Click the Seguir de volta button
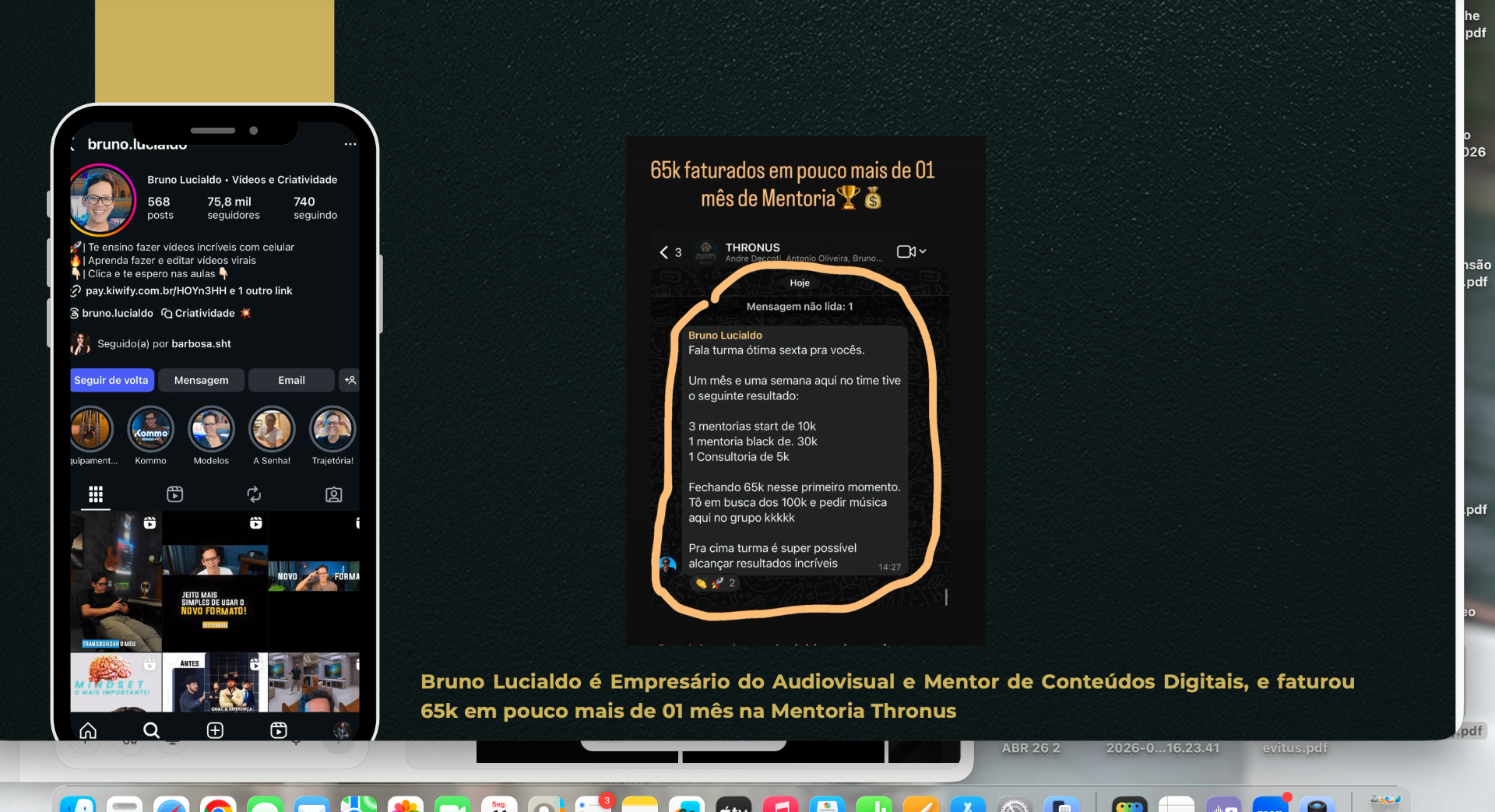 111,380
